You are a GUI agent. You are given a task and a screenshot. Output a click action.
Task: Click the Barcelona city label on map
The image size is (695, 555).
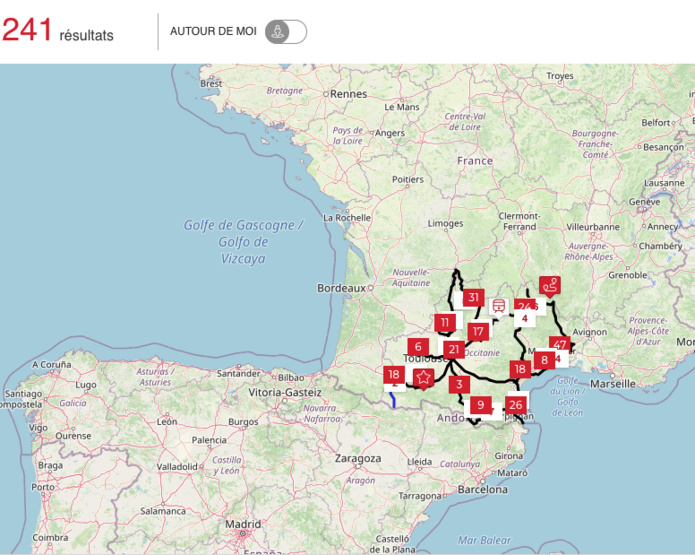pos(482,491)
